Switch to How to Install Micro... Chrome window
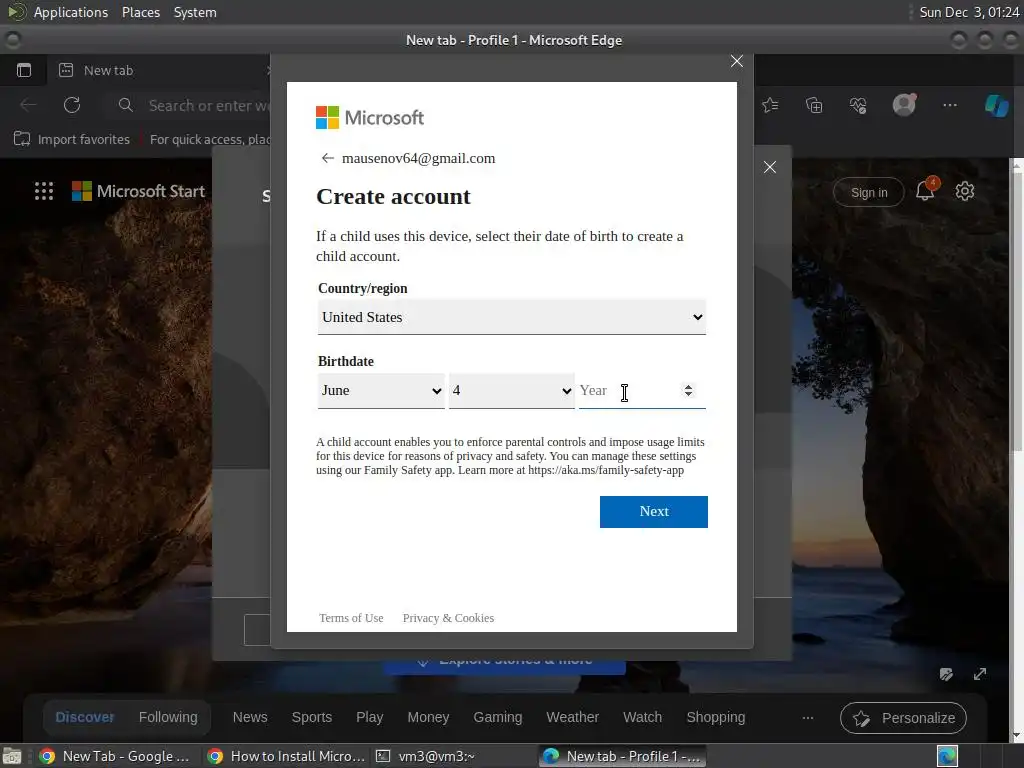Viewport: 1024px width, 768px height. [286, 756]
